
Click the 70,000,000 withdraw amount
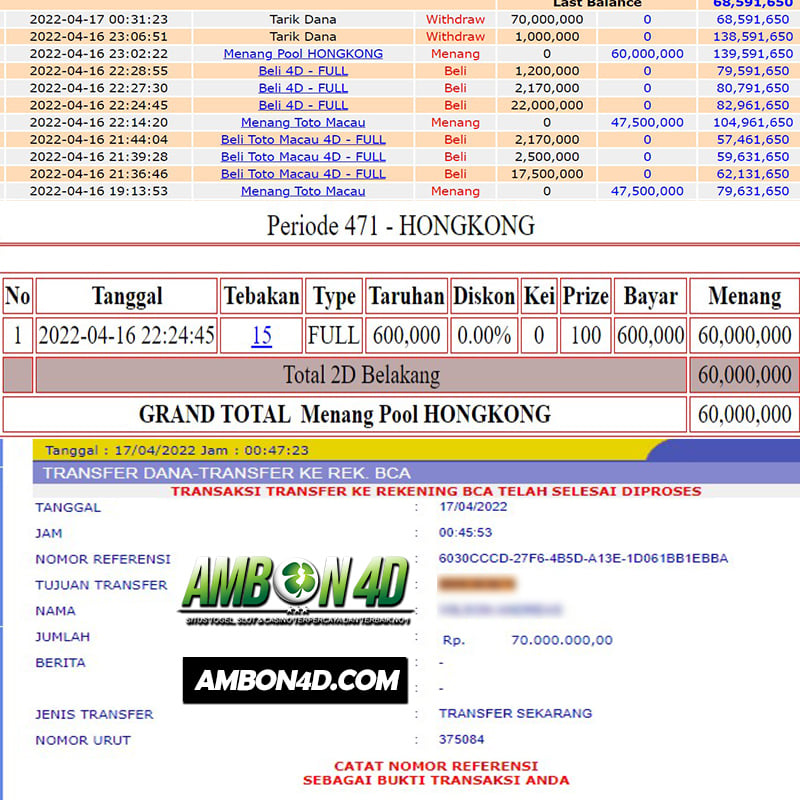click(x=547, y=19)
